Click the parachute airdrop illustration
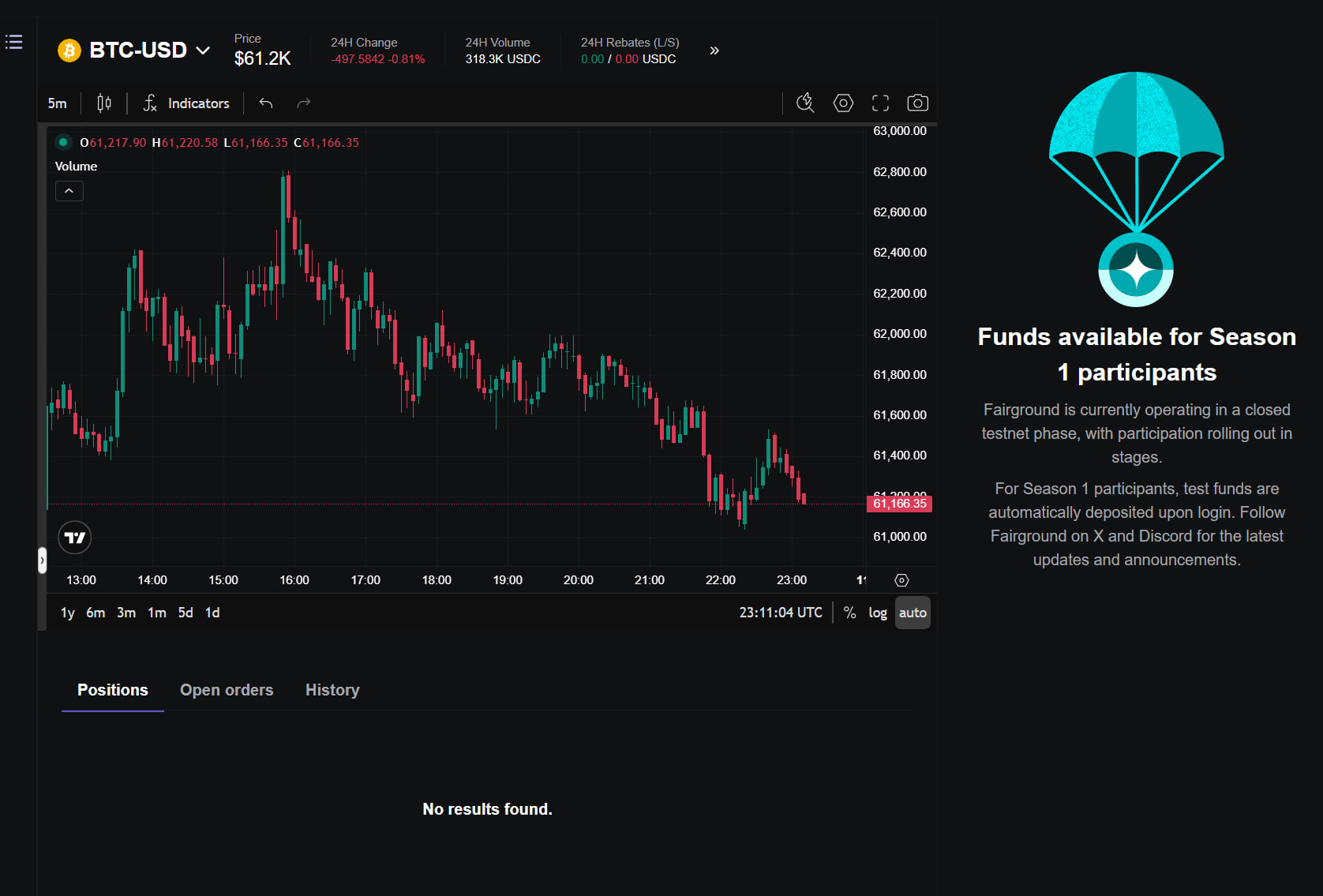The image size is (1323, 896). tap(1137, 189)
